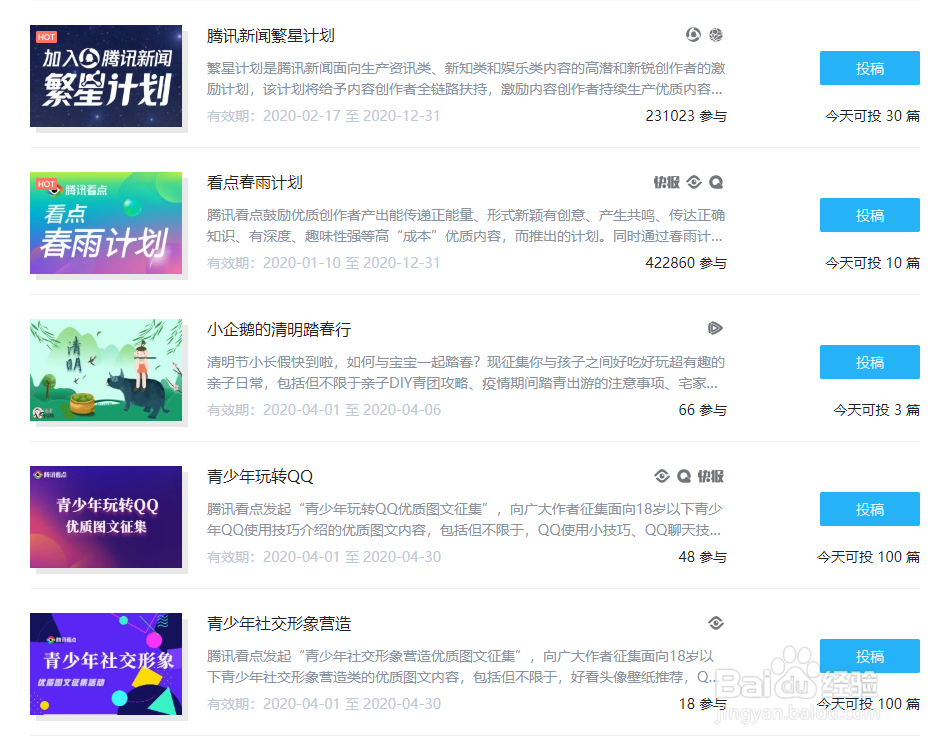
Task: Click the description starting 清明节小长假快到啦
Action: click(x=466, y=372)
